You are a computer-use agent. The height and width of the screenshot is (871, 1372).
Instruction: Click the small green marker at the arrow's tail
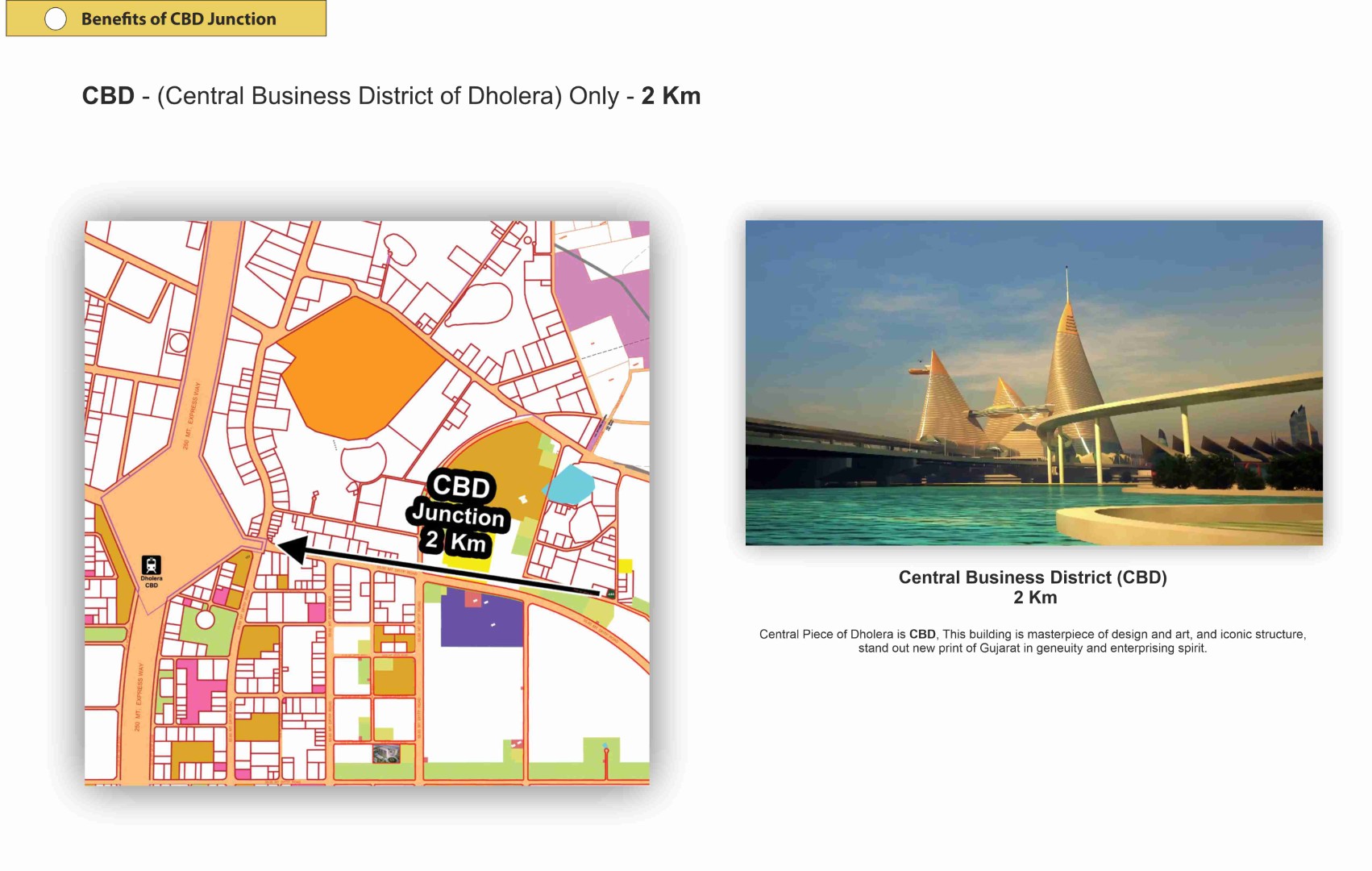pyautogui.click(x=610, y=594)
